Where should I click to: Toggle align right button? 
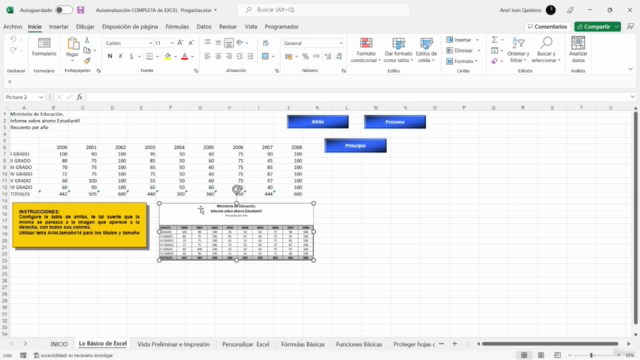229,56
